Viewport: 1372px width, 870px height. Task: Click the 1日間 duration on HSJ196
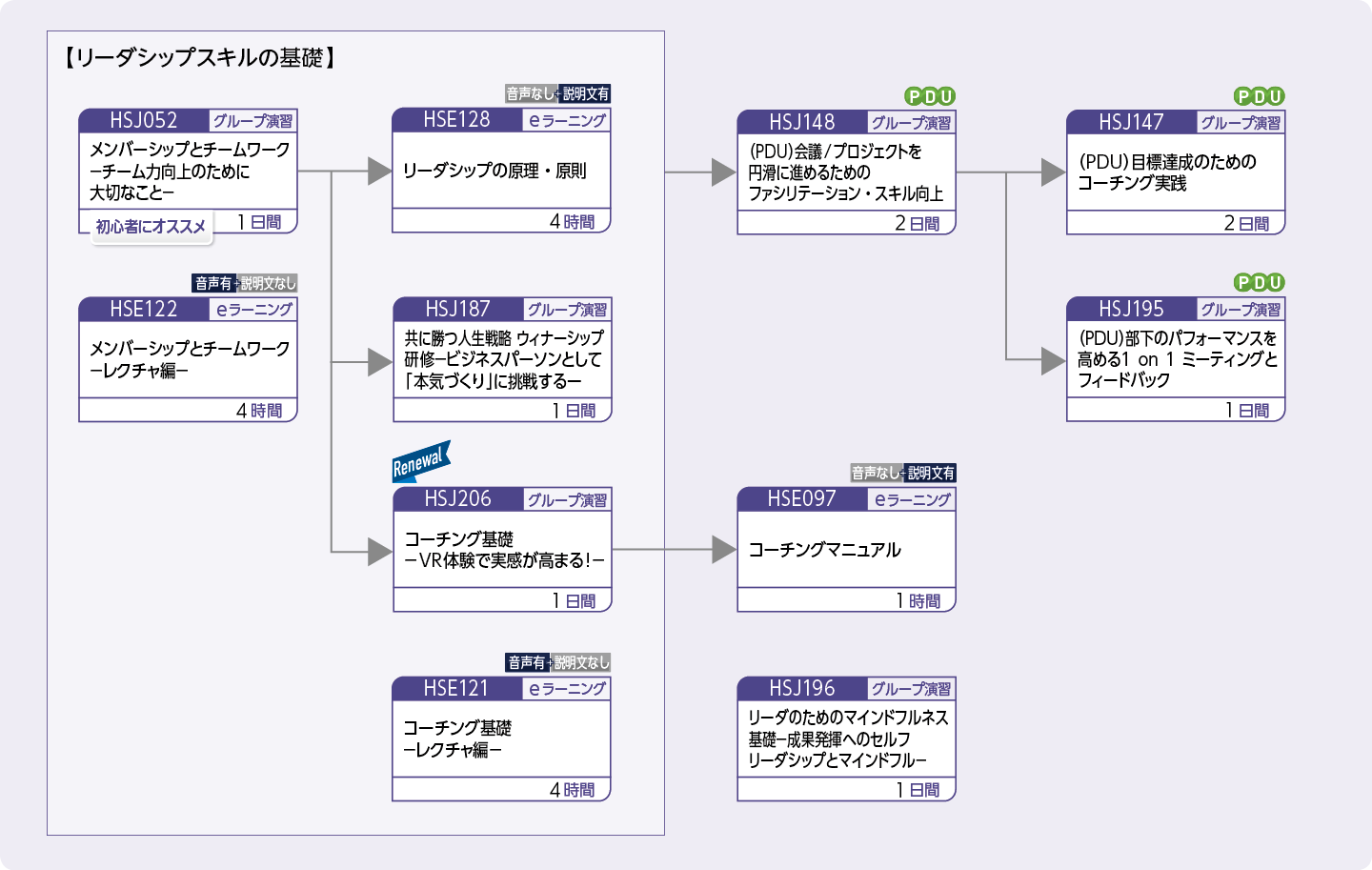click(918, 790)
